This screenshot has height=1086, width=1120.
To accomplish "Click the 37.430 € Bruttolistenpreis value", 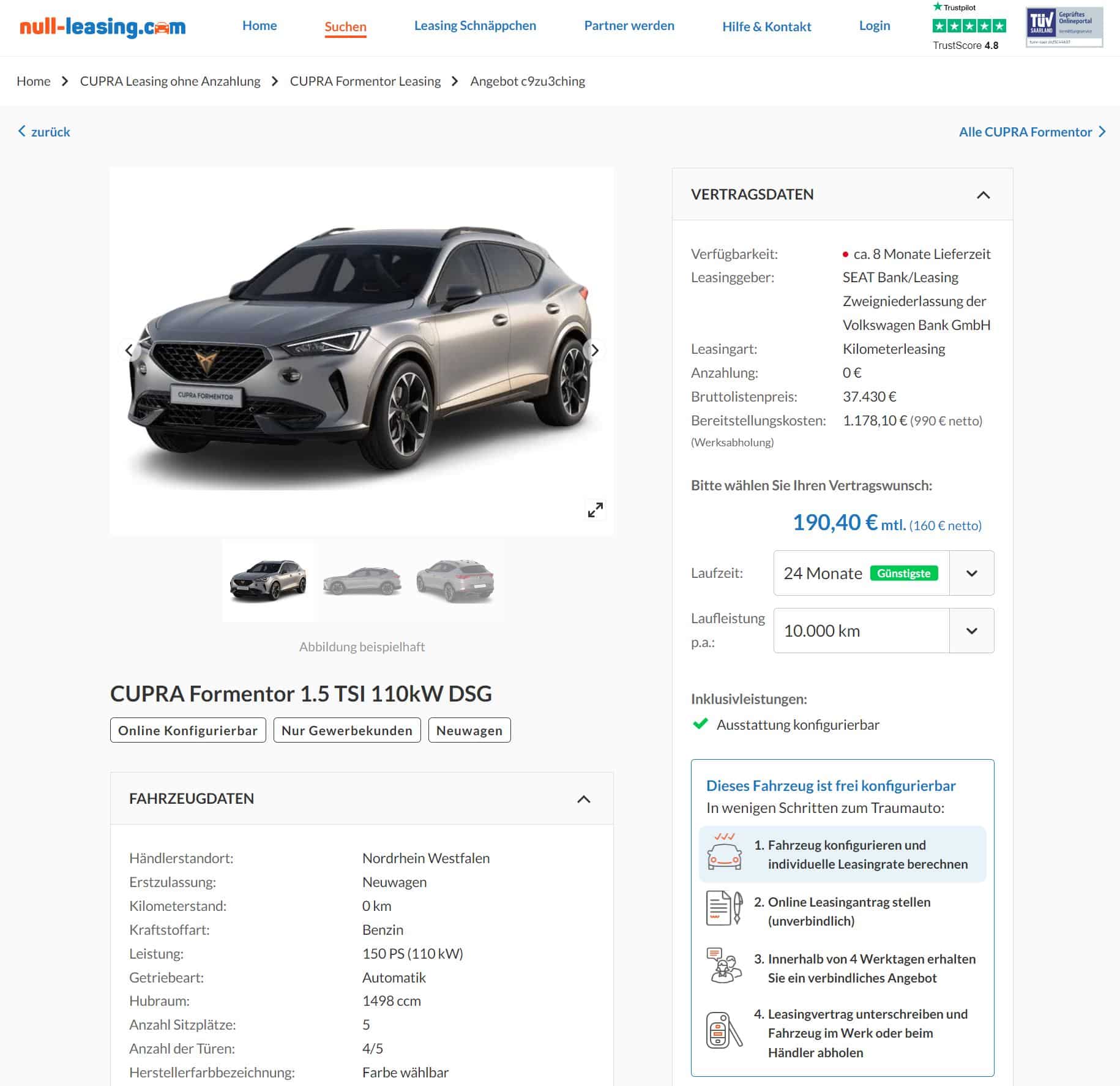I will [x=869, y=397].
